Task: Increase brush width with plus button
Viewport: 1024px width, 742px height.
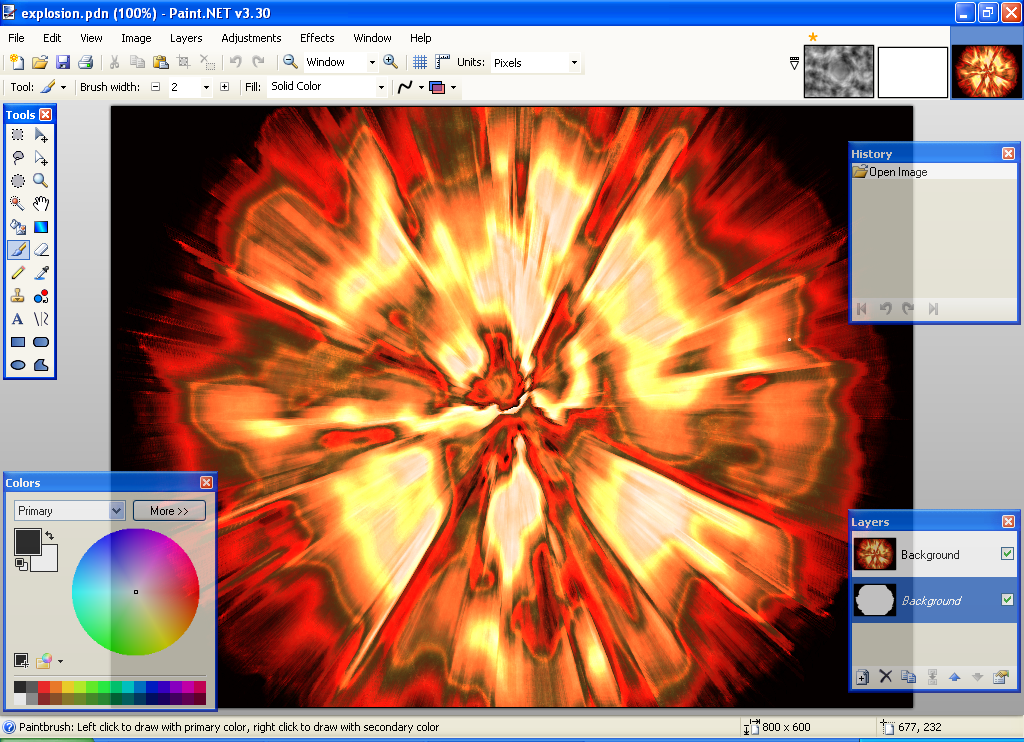Action: (x=225, y=86)
